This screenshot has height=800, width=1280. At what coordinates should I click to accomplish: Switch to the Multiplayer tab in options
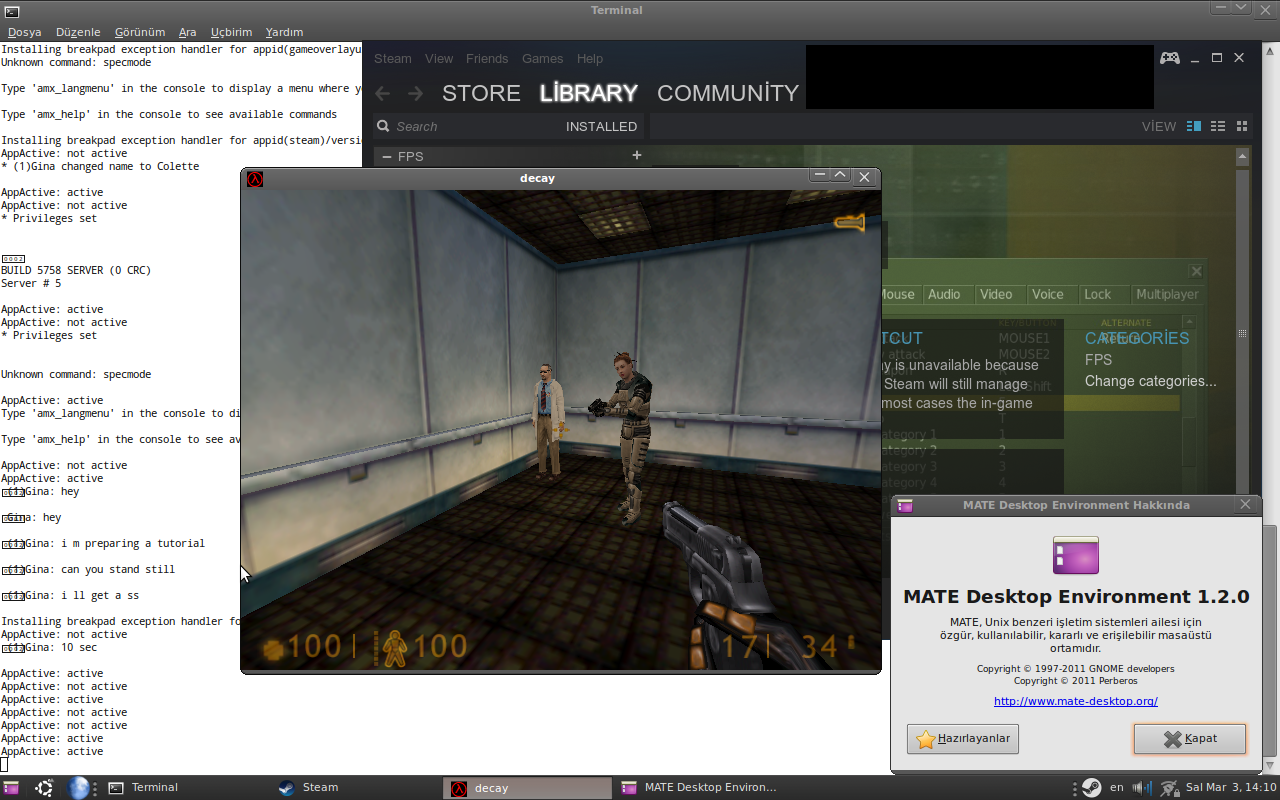(x=1167, y=294)
